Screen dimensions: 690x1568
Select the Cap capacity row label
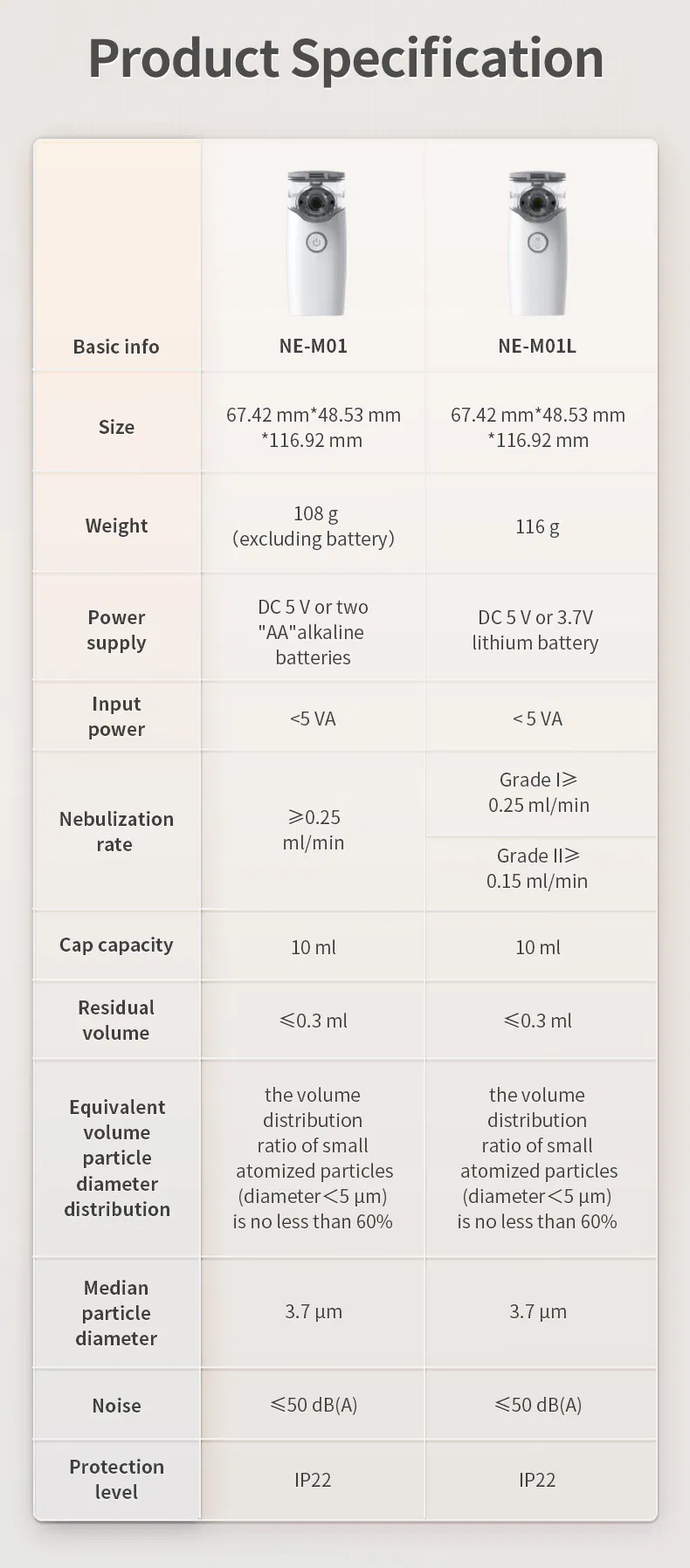point(116,945)
